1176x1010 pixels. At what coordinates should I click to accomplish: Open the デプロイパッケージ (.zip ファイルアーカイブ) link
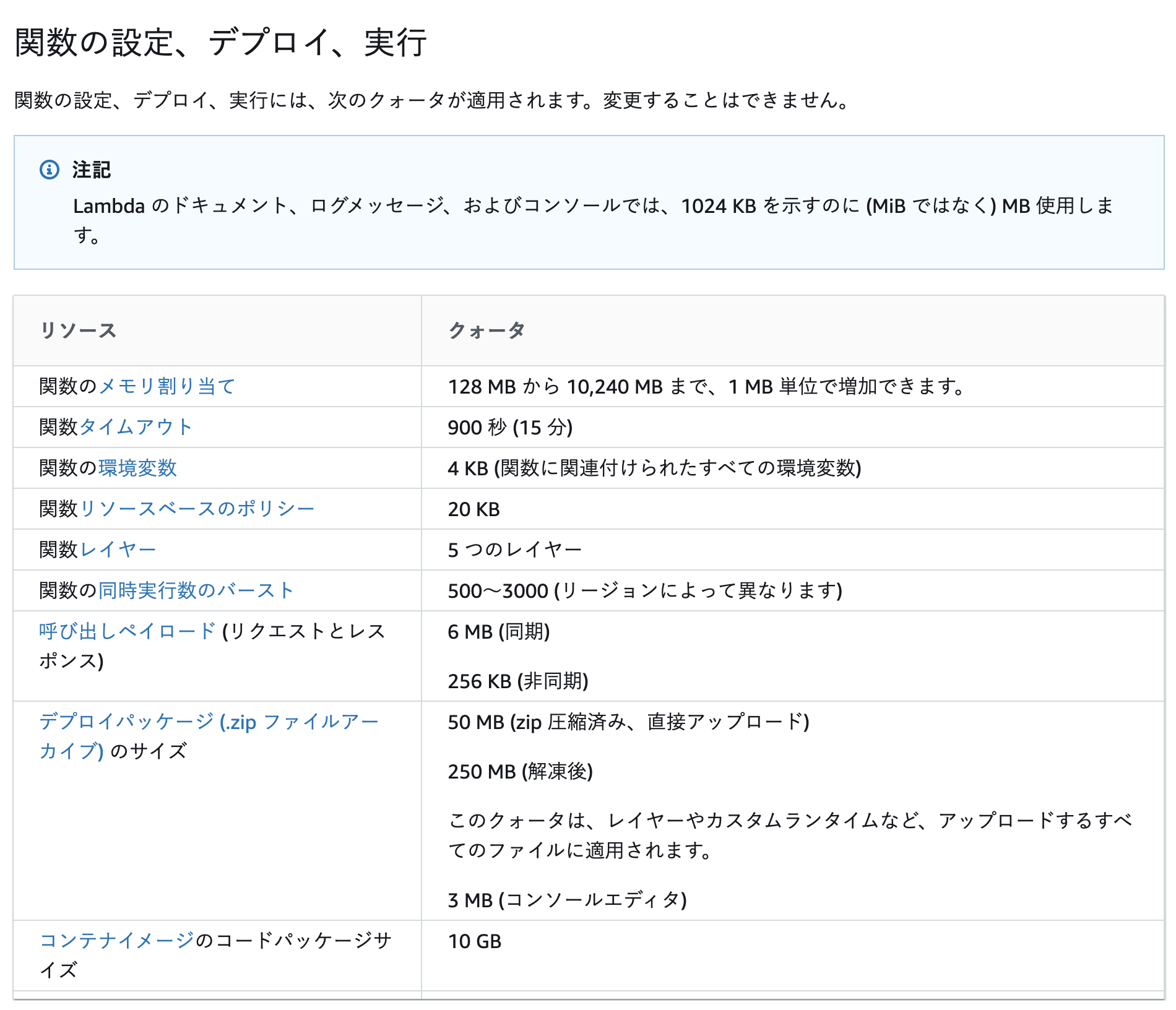pyautogui.click(x=209, y=736)
